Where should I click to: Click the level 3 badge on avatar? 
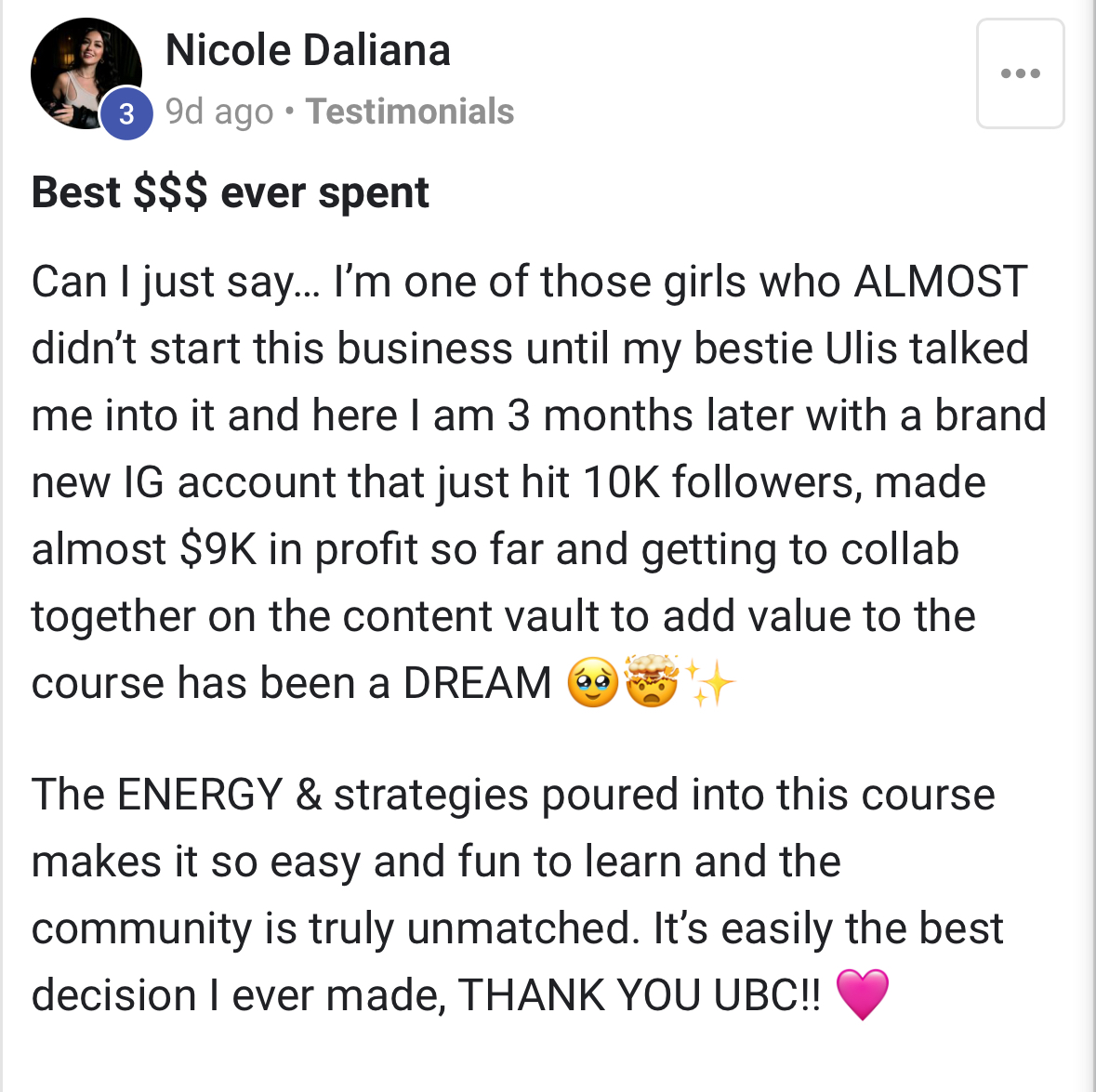126,113
